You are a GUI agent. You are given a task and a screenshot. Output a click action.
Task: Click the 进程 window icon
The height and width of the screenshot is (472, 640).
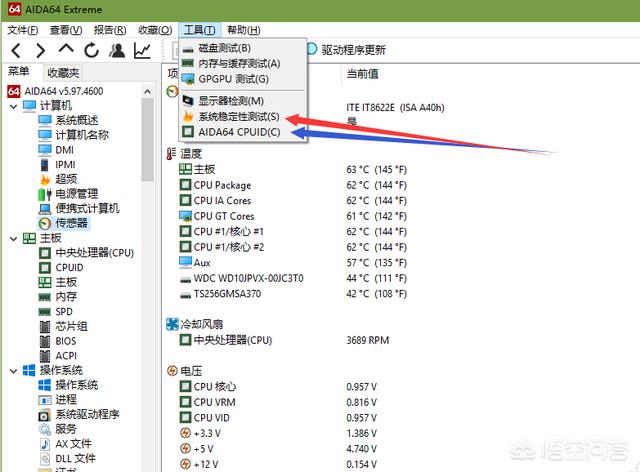tap(44, 400)
